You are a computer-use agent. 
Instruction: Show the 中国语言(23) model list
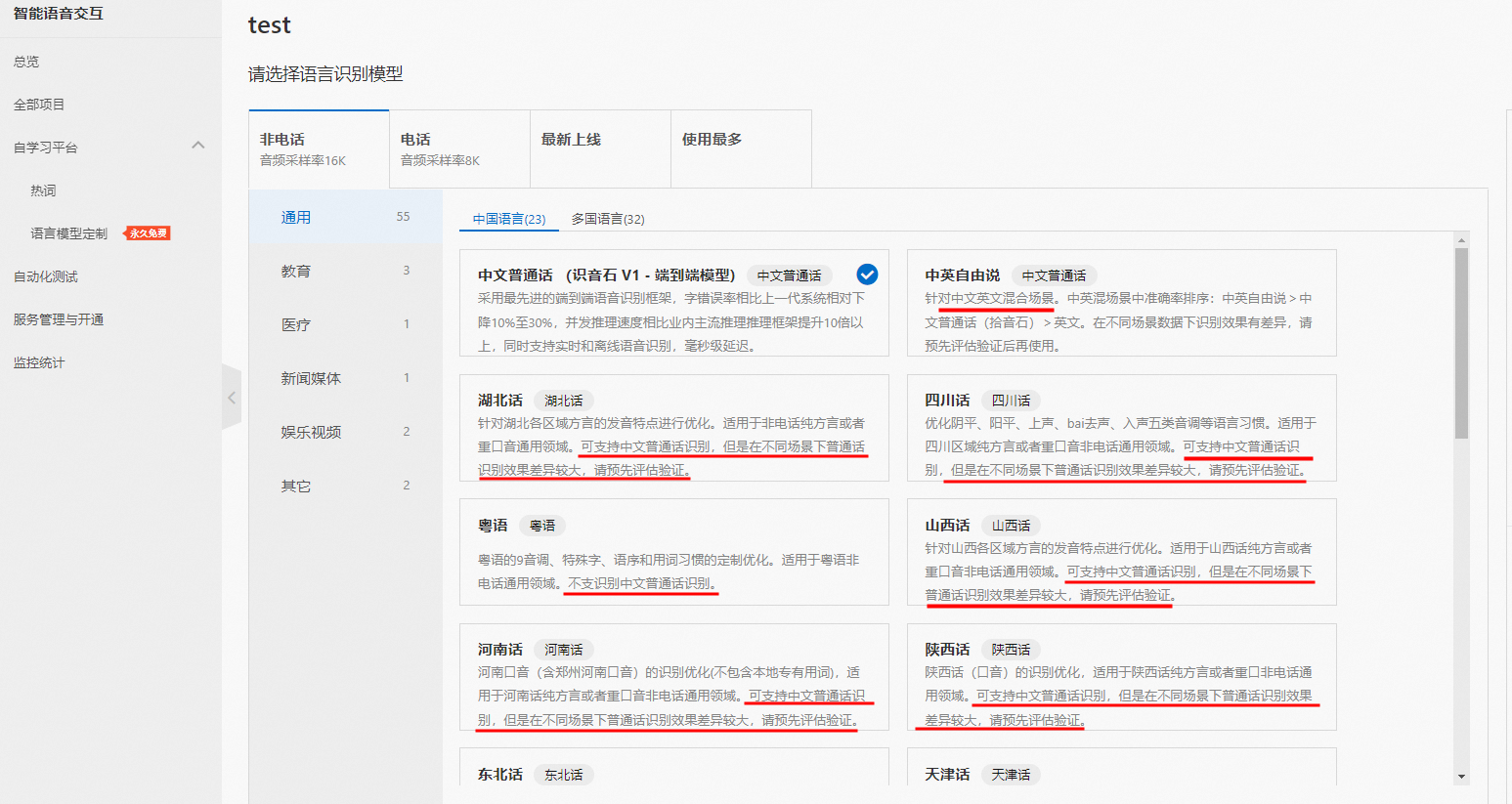tap(509, 219)
